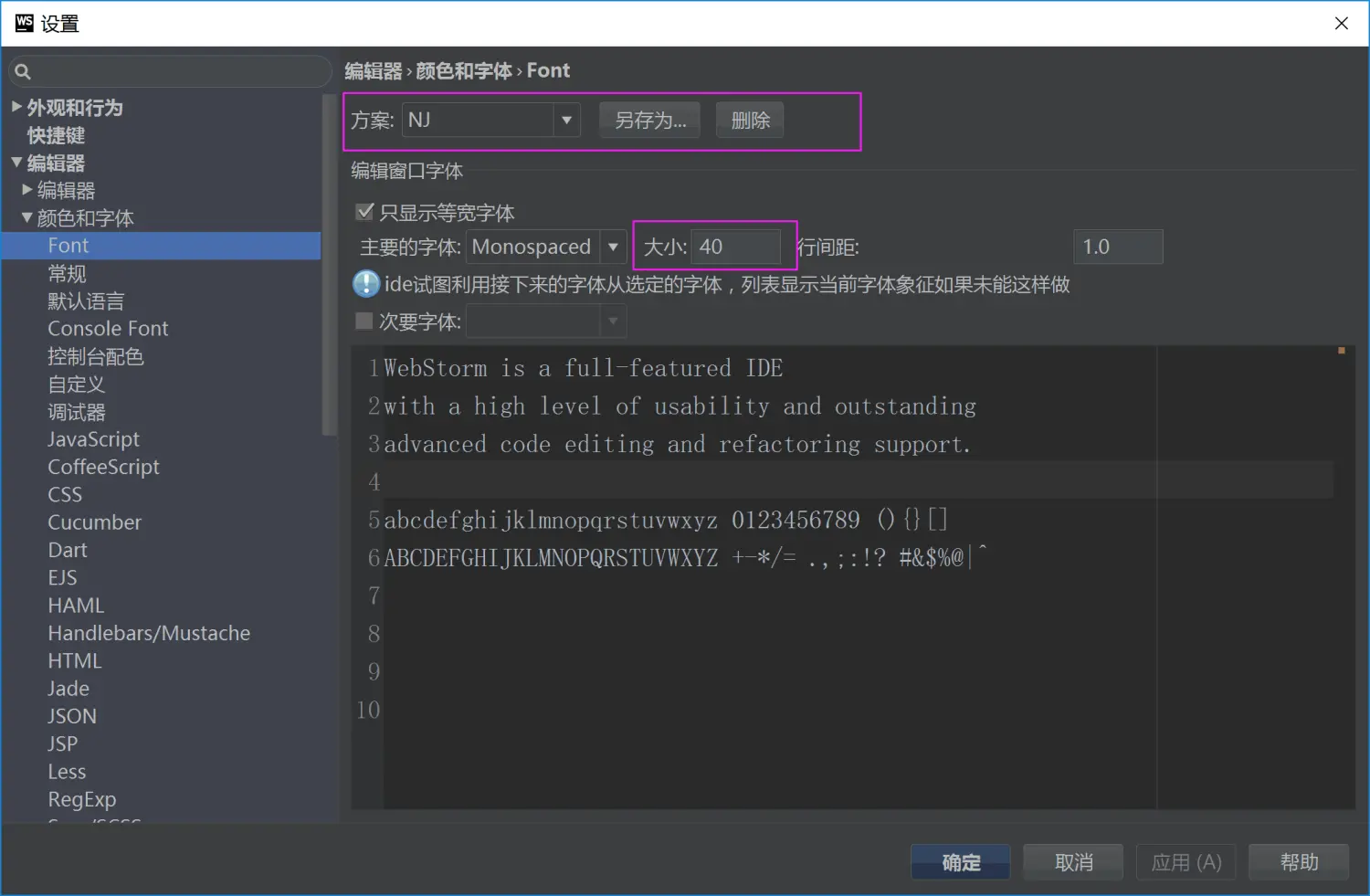The height and width of the screenshot is (896, 1370).
Task: Select 常规 under colors and fonts
Action: click(67, 273)
